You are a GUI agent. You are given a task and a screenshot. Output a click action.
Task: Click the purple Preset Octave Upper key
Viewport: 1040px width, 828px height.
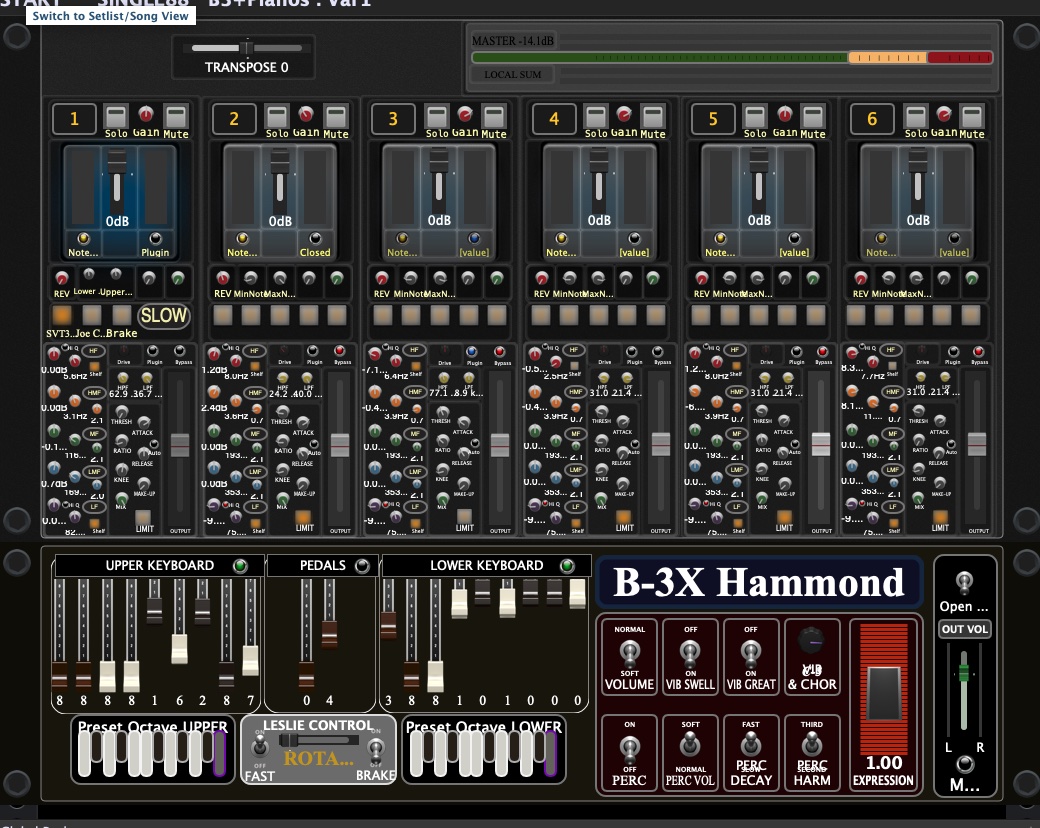click(x=220, y=753)
